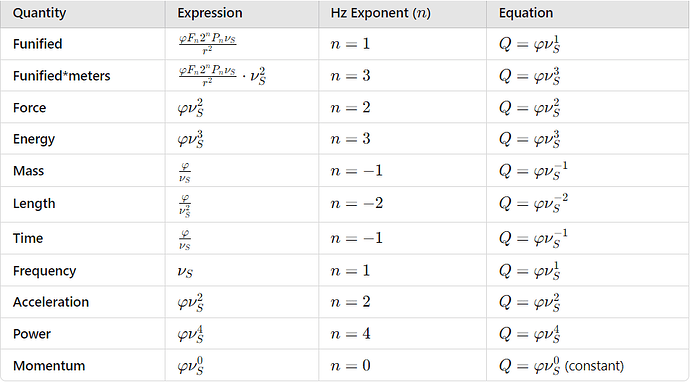This screenshot has height=382, width=690.
Task: Click the n = 0 exponent cell
Action: tap(351, 366)
